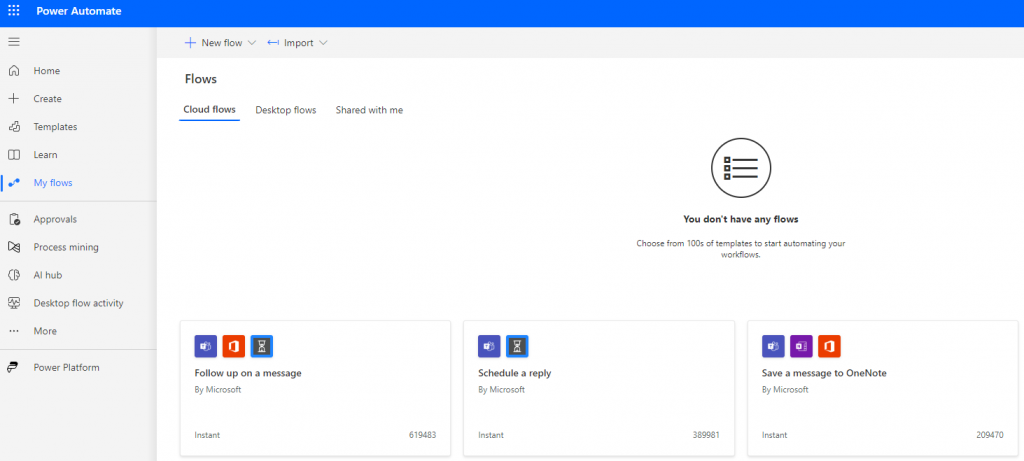Click the More ellipsis icon

tap(14, 331)
